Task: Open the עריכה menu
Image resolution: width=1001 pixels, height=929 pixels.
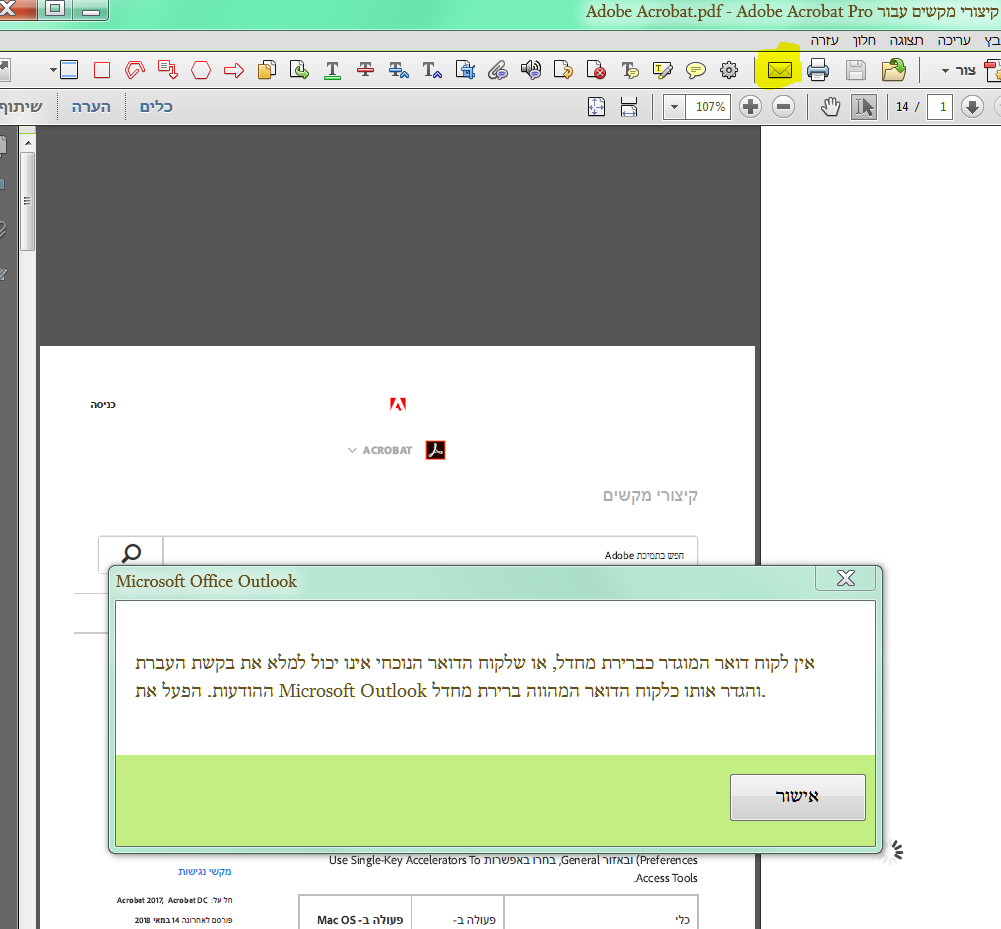Action: click(954, 40)
